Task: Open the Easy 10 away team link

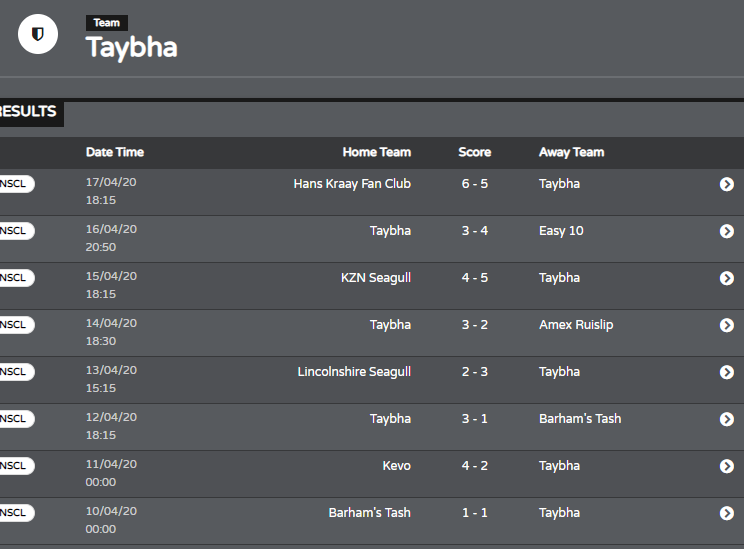Action: coord(561,231)
